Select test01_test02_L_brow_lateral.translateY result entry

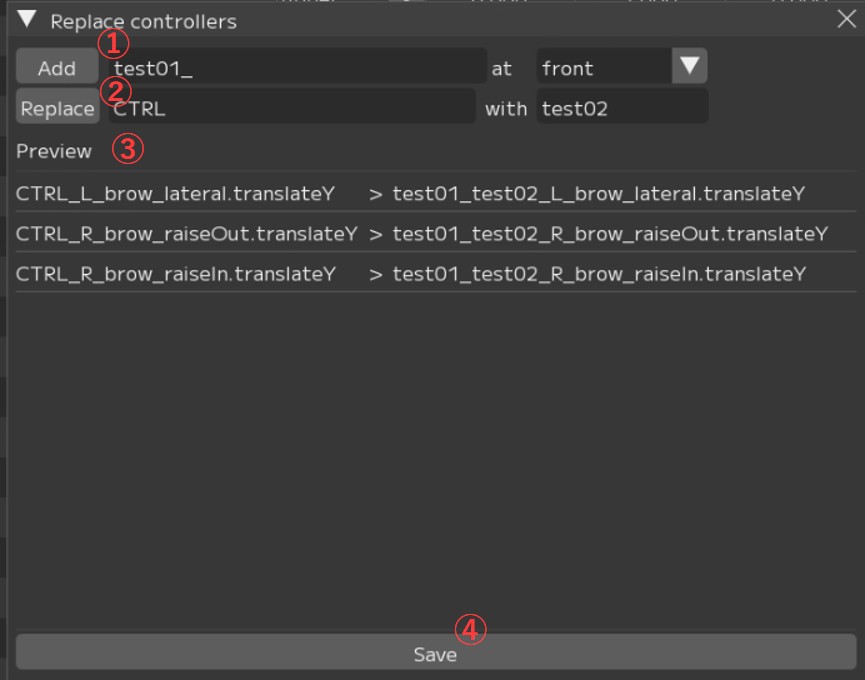coord(598,194)
